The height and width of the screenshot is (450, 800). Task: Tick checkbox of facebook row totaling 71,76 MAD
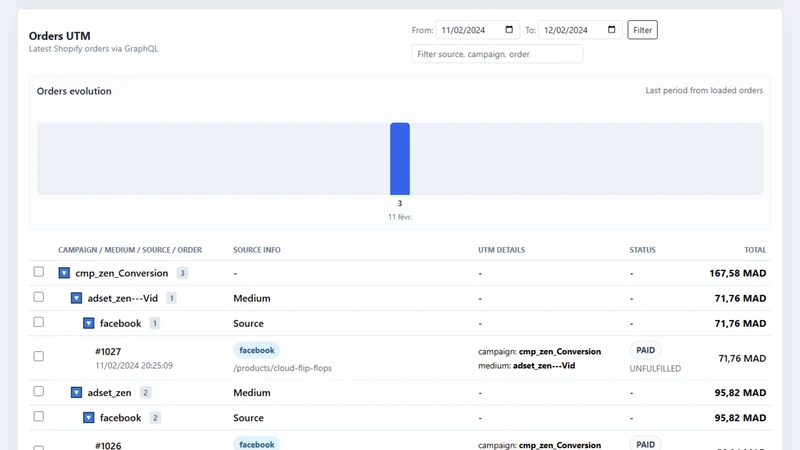(x=39, y=322)
